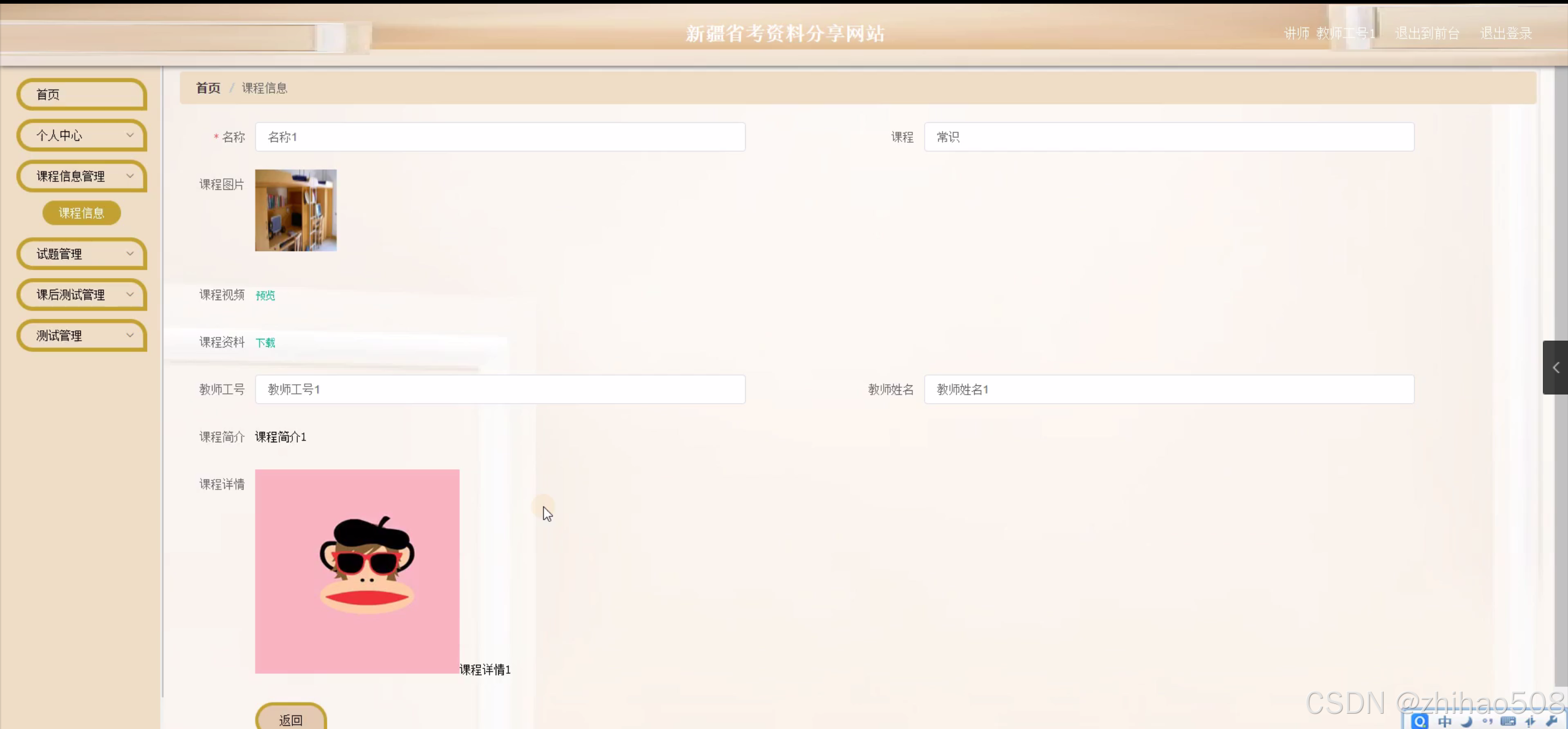The width and height of the screenshot is (1568, 729).
Task: Click 下载 link for course materials
Action: pos(265,342)
